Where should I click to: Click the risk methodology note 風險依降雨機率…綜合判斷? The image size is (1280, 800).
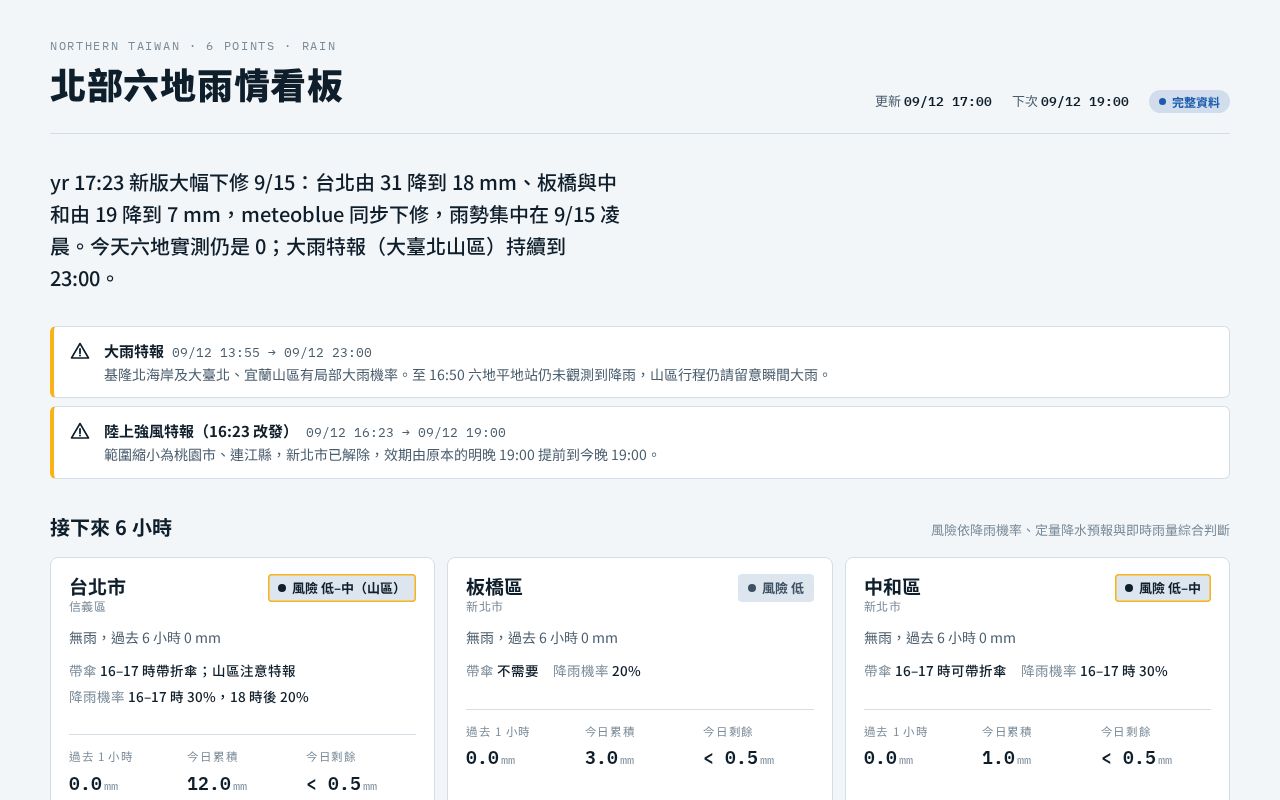(x=1080, y=530)
